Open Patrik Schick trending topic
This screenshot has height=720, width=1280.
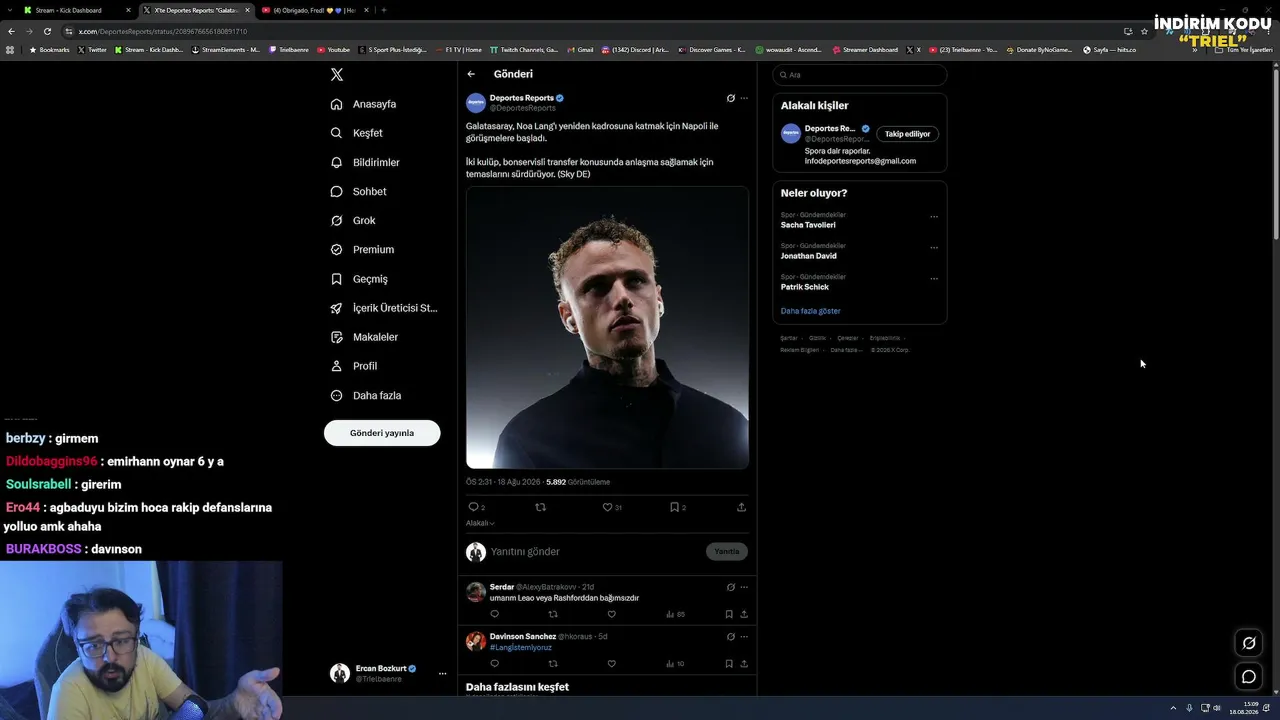(x=805, y=287)
